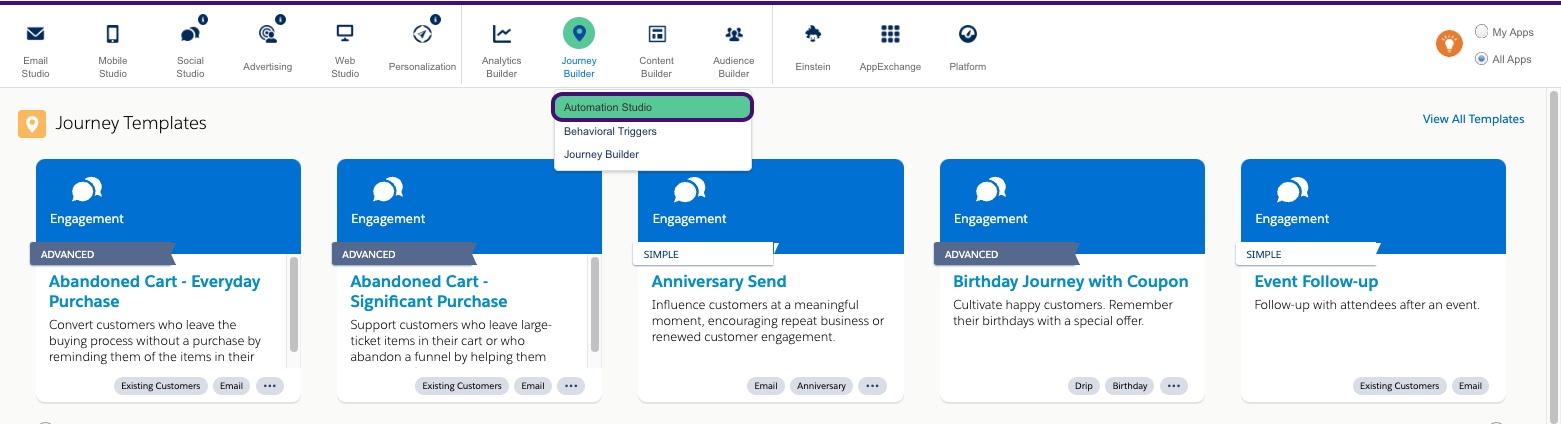Viewport: 1561px width, 424px height.
Task: Select the My Apps radio button
Action: [x=1482, y=32]
